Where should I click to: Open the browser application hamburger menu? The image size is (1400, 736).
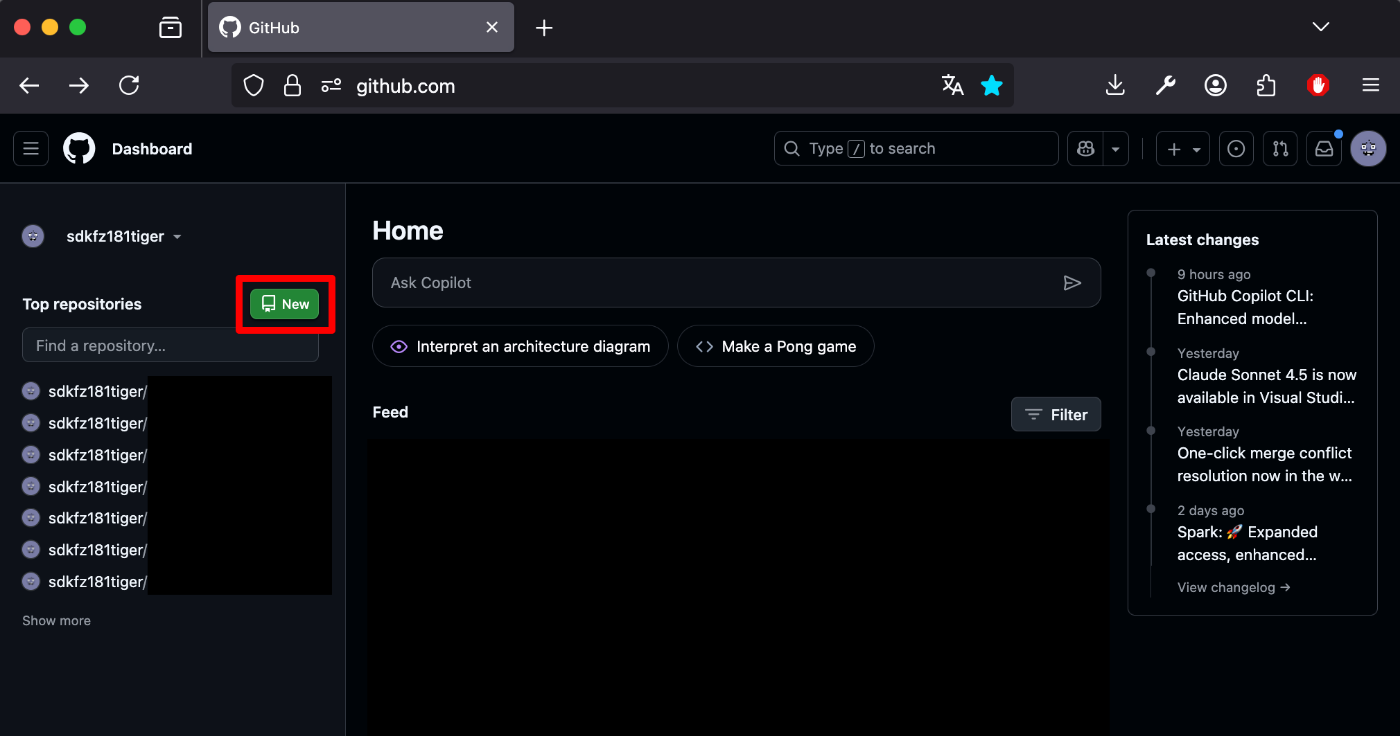click(x=1370, y=86)
